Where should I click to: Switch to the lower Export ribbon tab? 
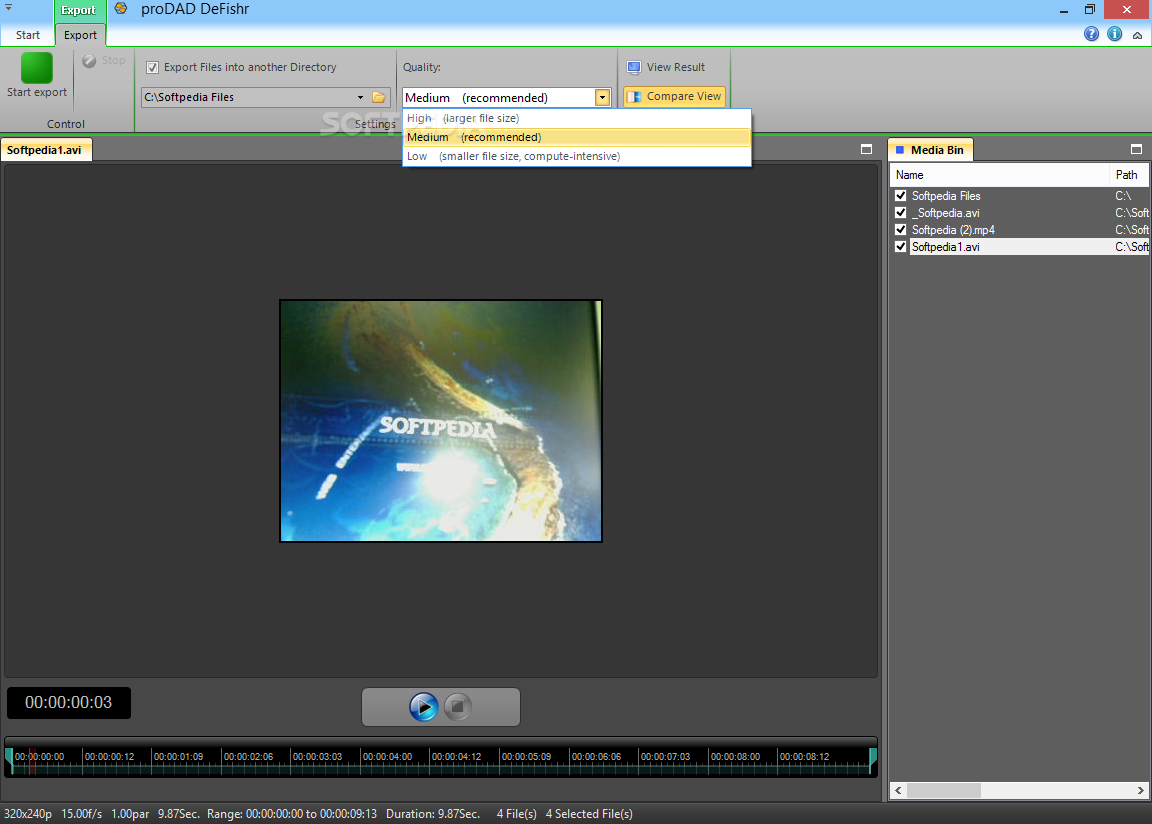[80, 35]
